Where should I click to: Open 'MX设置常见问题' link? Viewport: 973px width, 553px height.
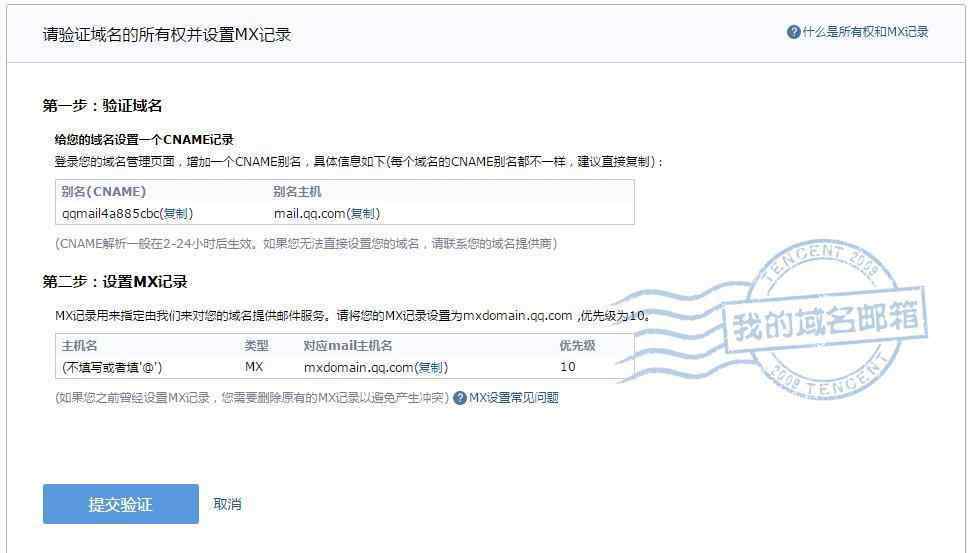[x=514, y=398]
